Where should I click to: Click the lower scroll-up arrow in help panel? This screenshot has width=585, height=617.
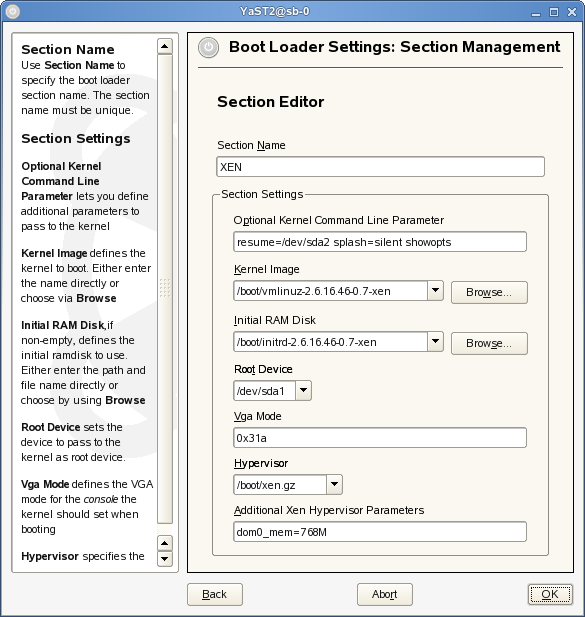point(165,543)
